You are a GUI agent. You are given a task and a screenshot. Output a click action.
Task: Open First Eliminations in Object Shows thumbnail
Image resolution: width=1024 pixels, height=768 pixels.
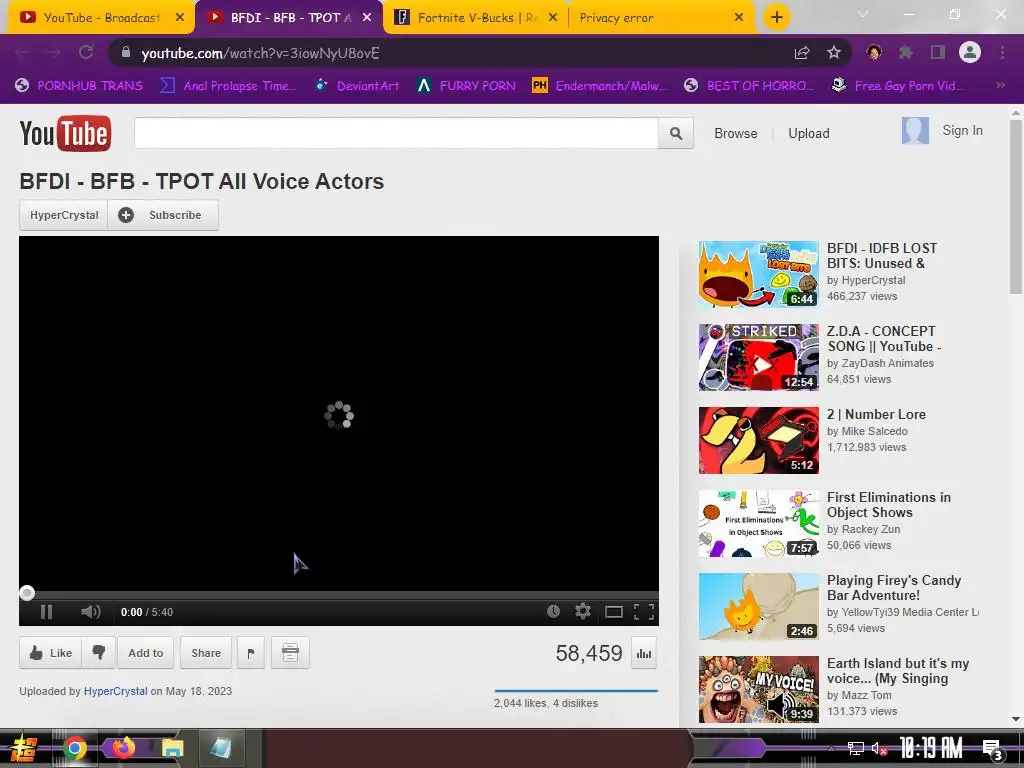758,523
